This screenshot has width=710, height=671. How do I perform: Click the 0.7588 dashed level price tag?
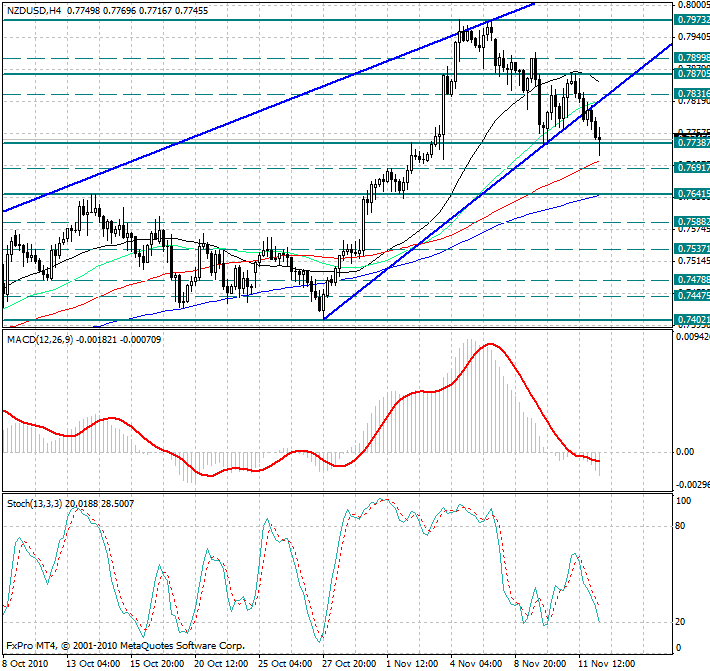coord(692,222)
